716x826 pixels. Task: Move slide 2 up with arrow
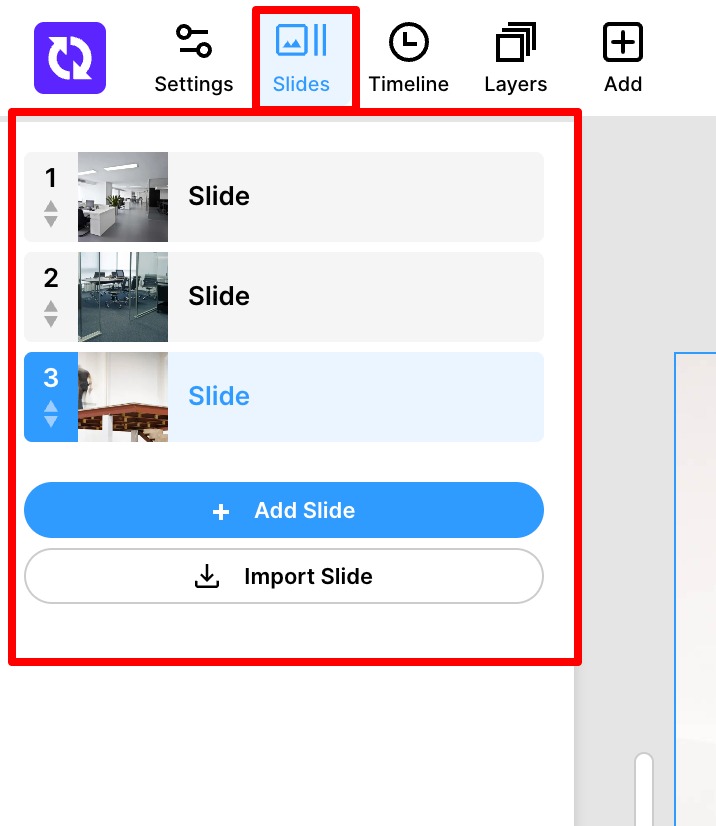pos(51,307)
